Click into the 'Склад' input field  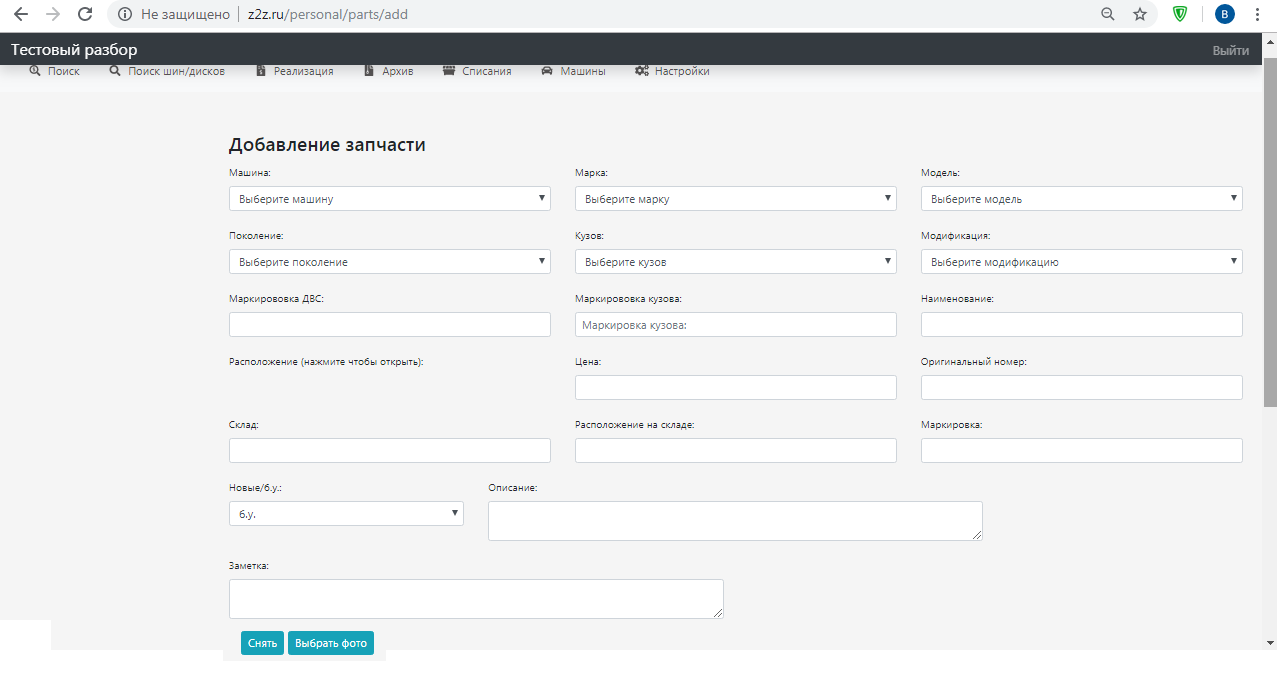(390, 450)
